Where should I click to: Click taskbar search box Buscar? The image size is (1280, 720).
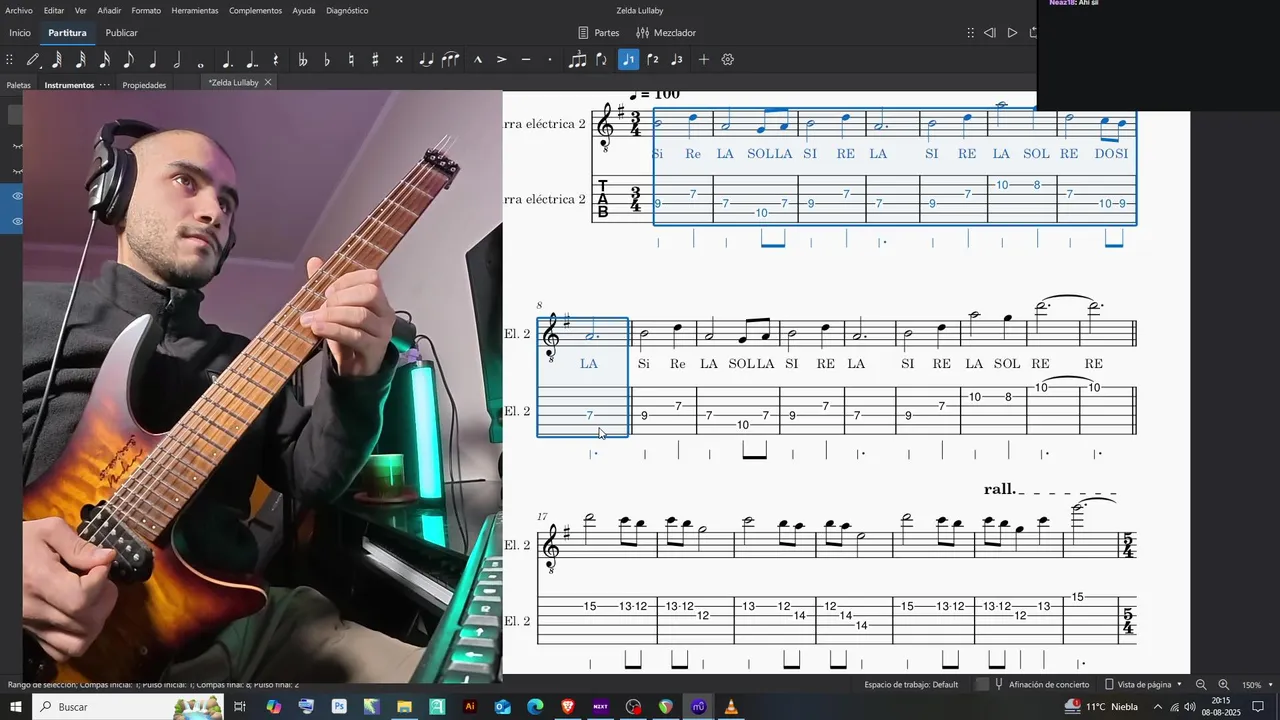pyautogui.click(x=128, y=707)
